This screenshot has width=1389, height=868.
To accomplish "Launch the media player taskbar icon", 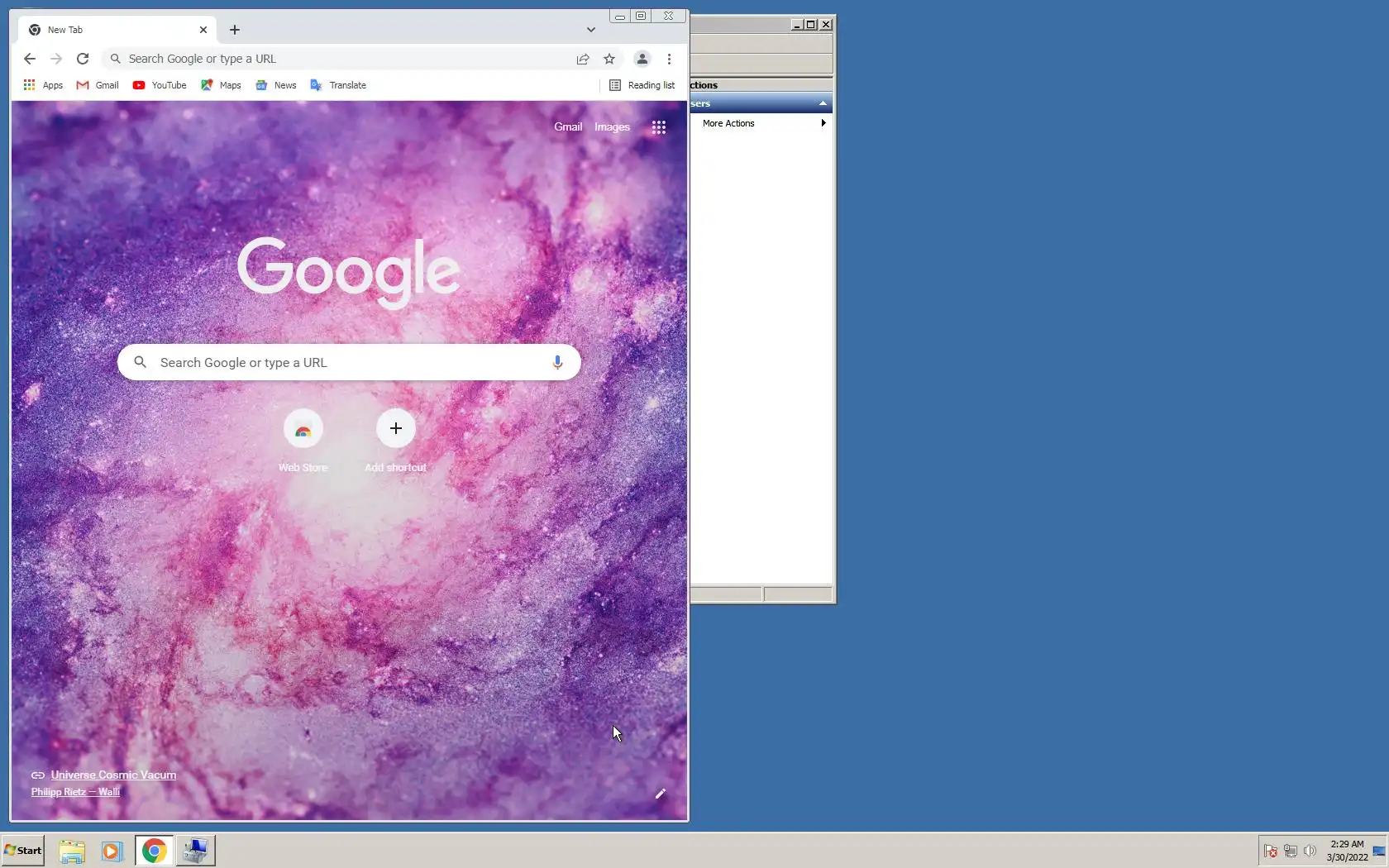I will pos(112,851).
